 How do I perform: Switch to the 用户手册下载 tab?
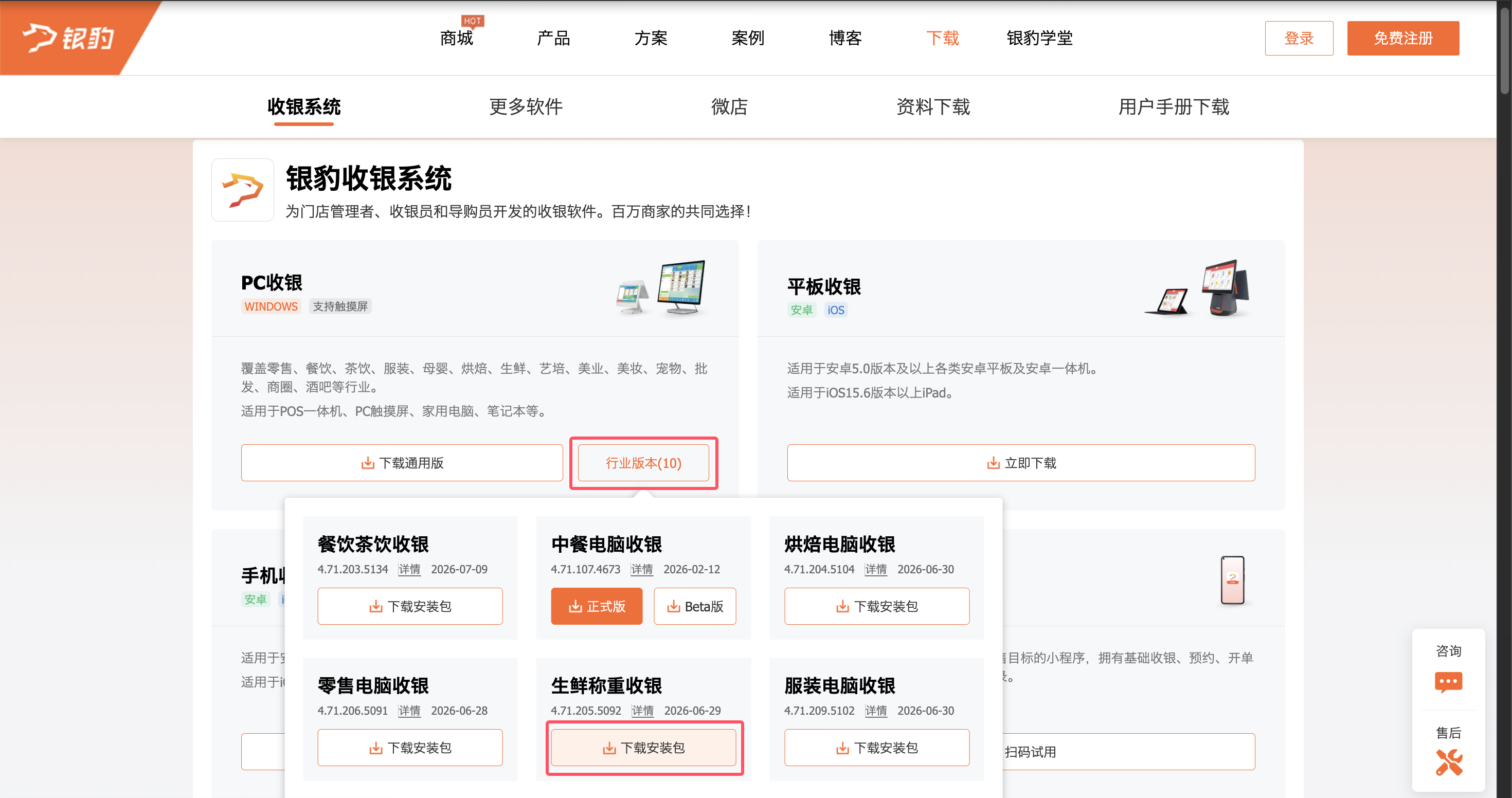[x=1173, y=107]
